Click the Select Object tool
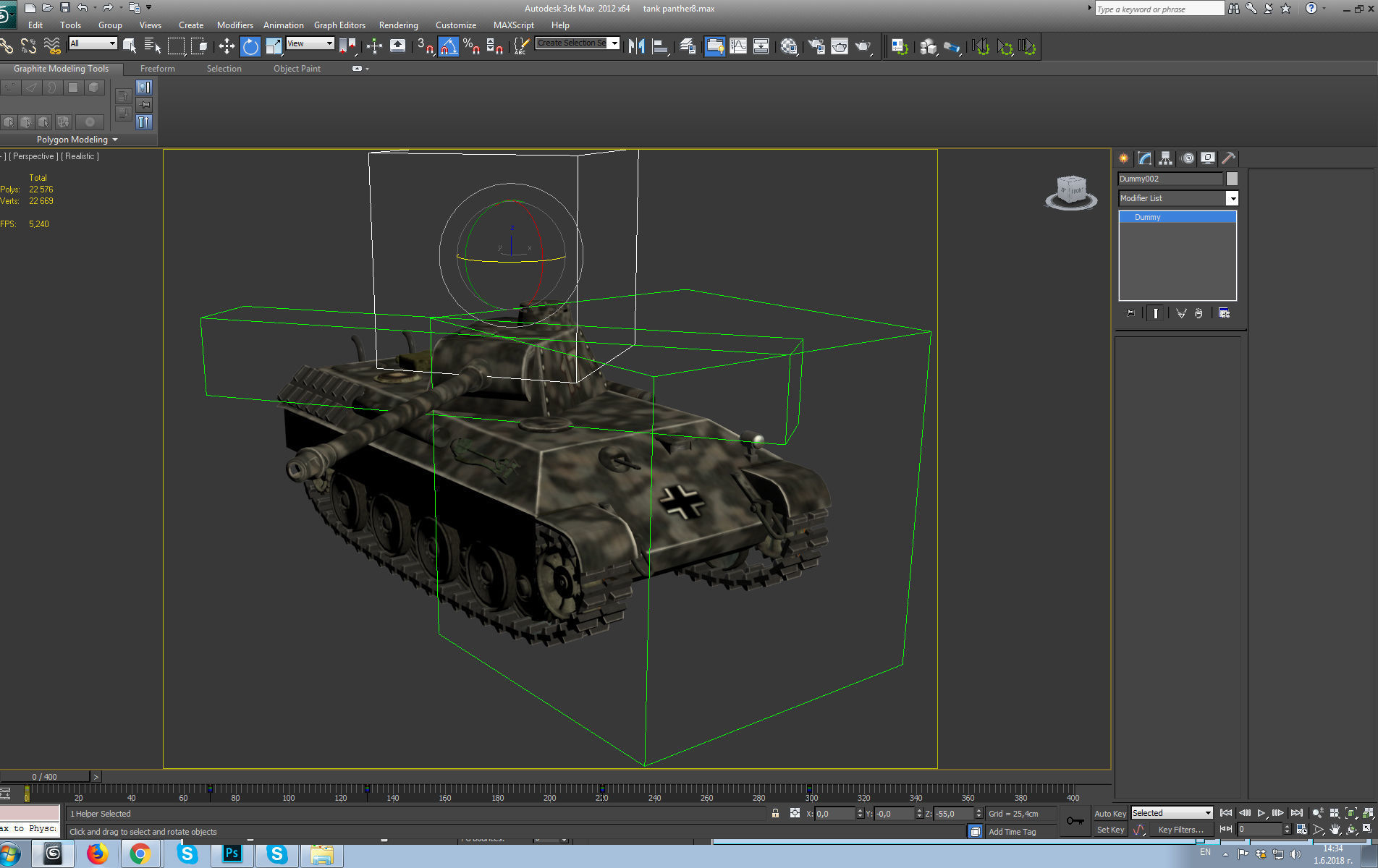Image resolution: width=1378 pixels, height=868 pixels. [x=130, y=46]
